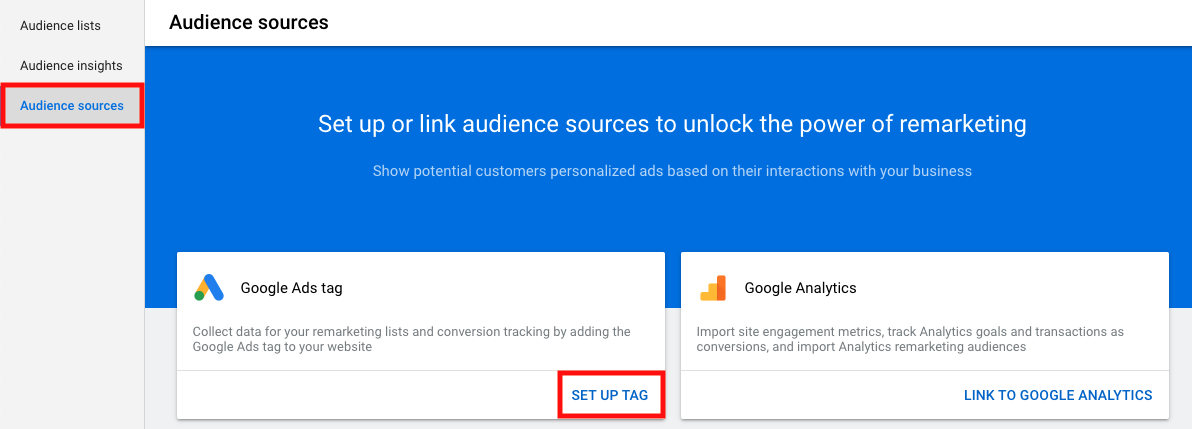1192x429 pixels.
Task: Click the remarketing banner headline text
Action: pyautogui.click(x=672, y=124)
